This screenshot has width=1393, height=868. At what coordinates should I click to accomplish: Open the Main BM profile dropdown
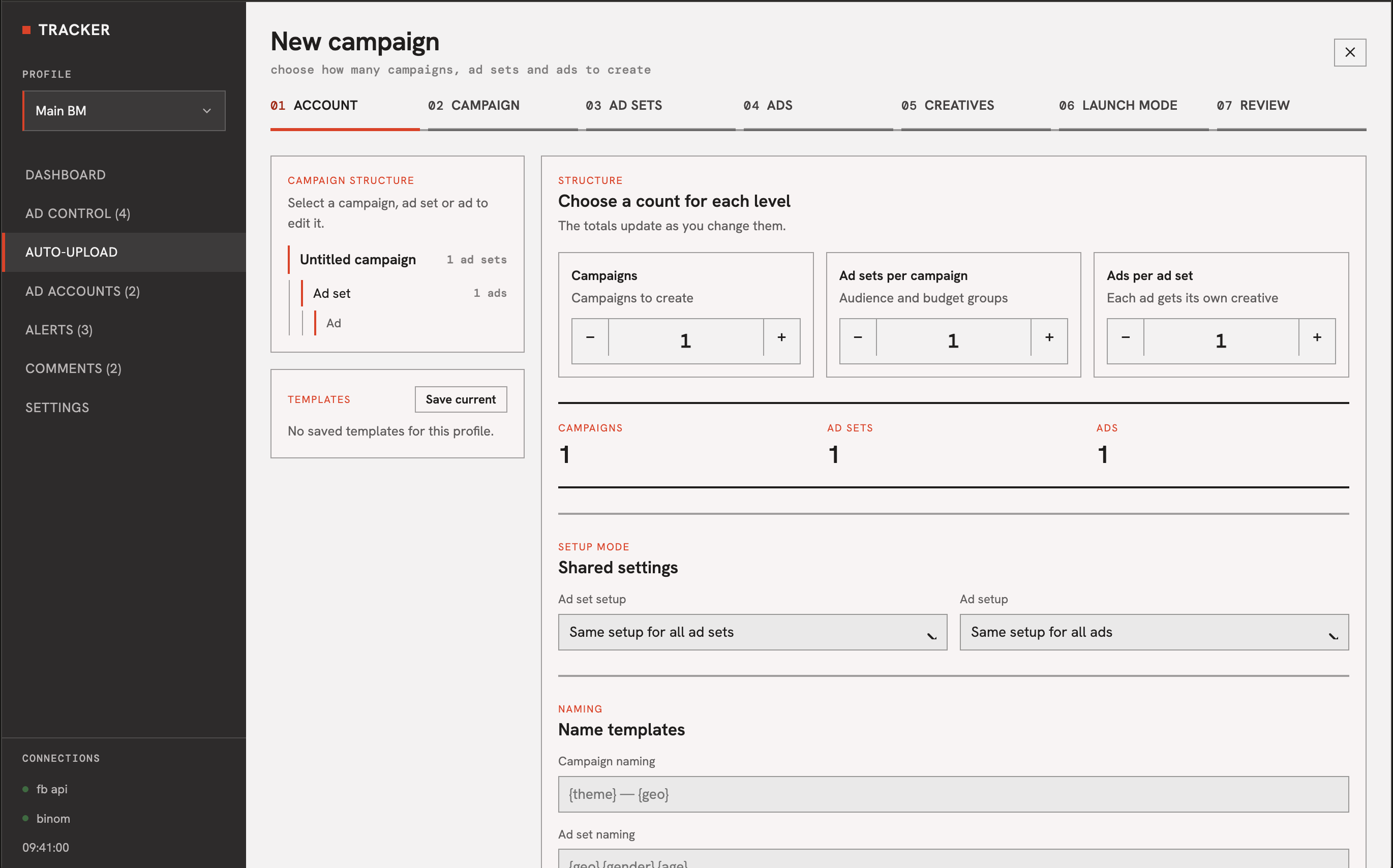(x=124, y=111)
